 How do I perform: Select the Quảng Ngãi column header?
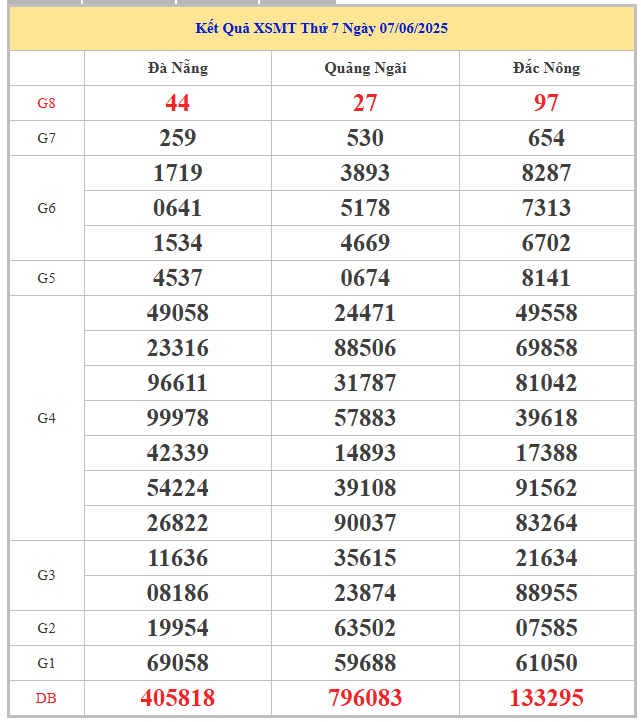click(365, 68)
